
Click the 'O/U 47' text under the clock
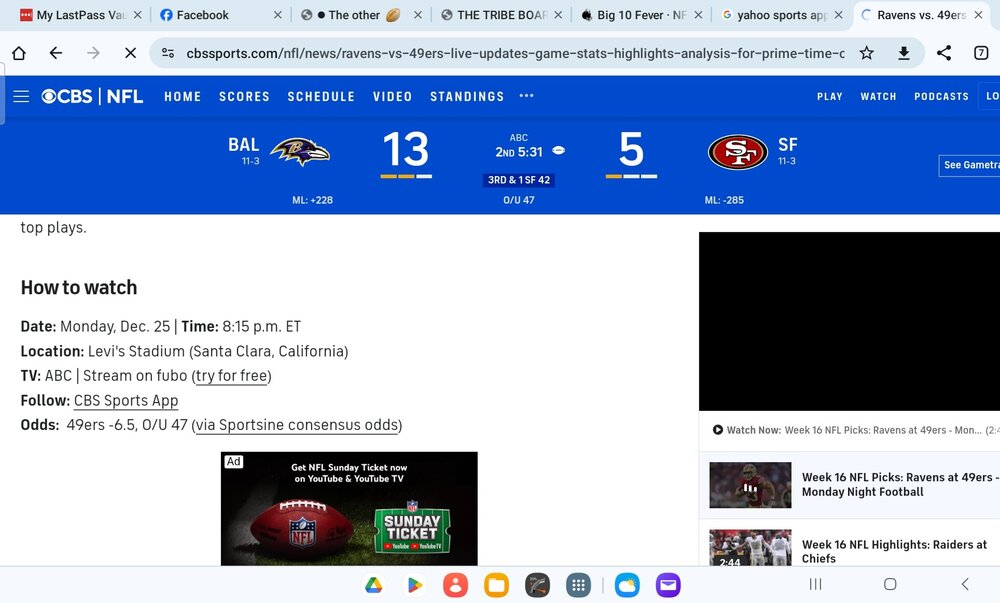[x=518, y=200]
